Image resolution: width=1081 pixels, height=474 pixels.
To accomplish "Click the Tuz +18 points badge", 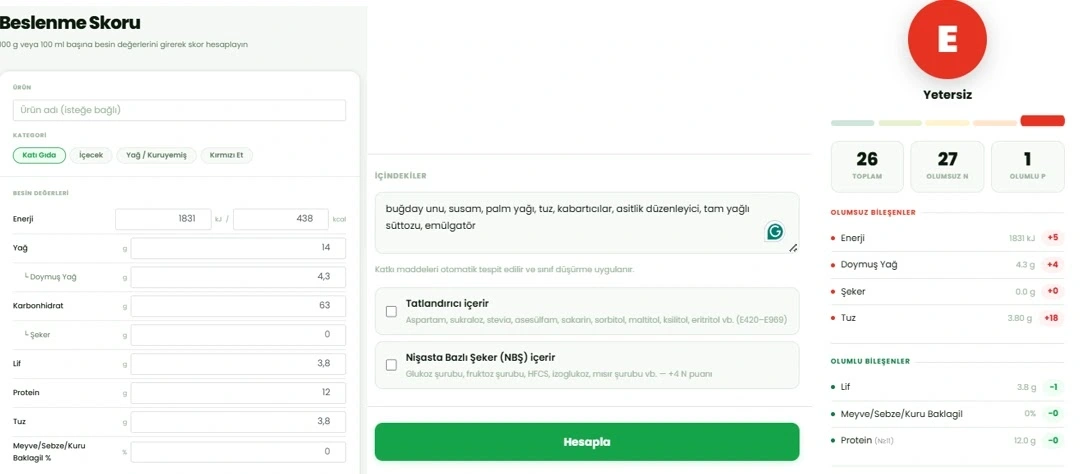I will pyautogui.click(x=1052, y=318).
